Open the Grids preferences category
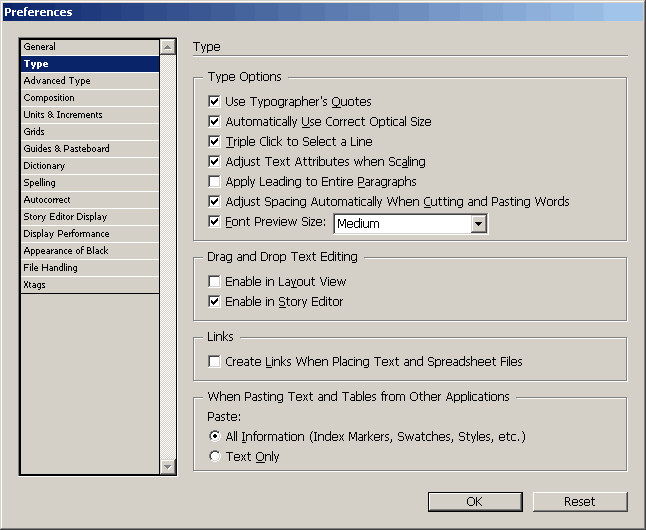Image resolution: width=646 pixels, height=530 pixels. (x=90, y=131)
